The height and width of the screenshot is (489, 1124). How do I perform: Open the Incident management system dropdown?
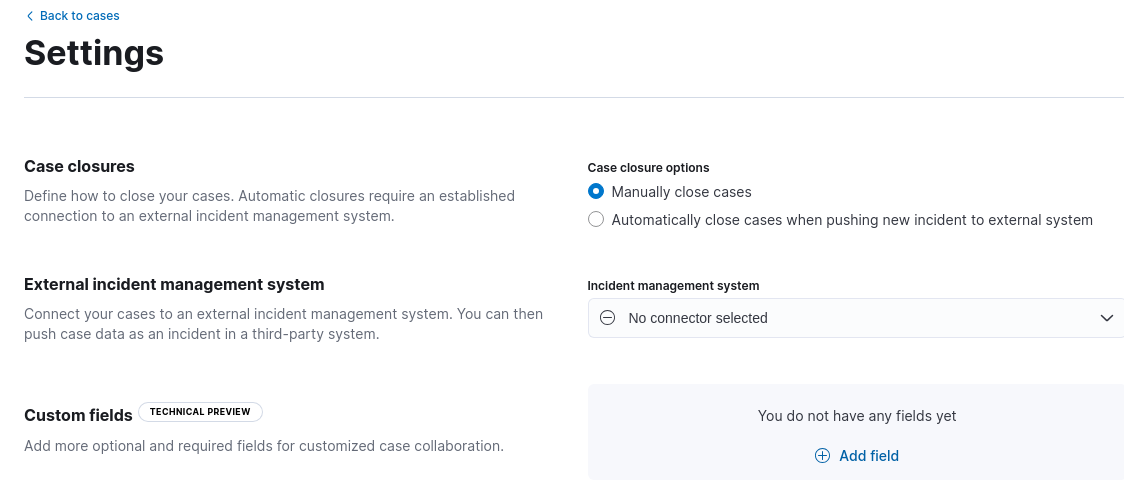(855, 318)
